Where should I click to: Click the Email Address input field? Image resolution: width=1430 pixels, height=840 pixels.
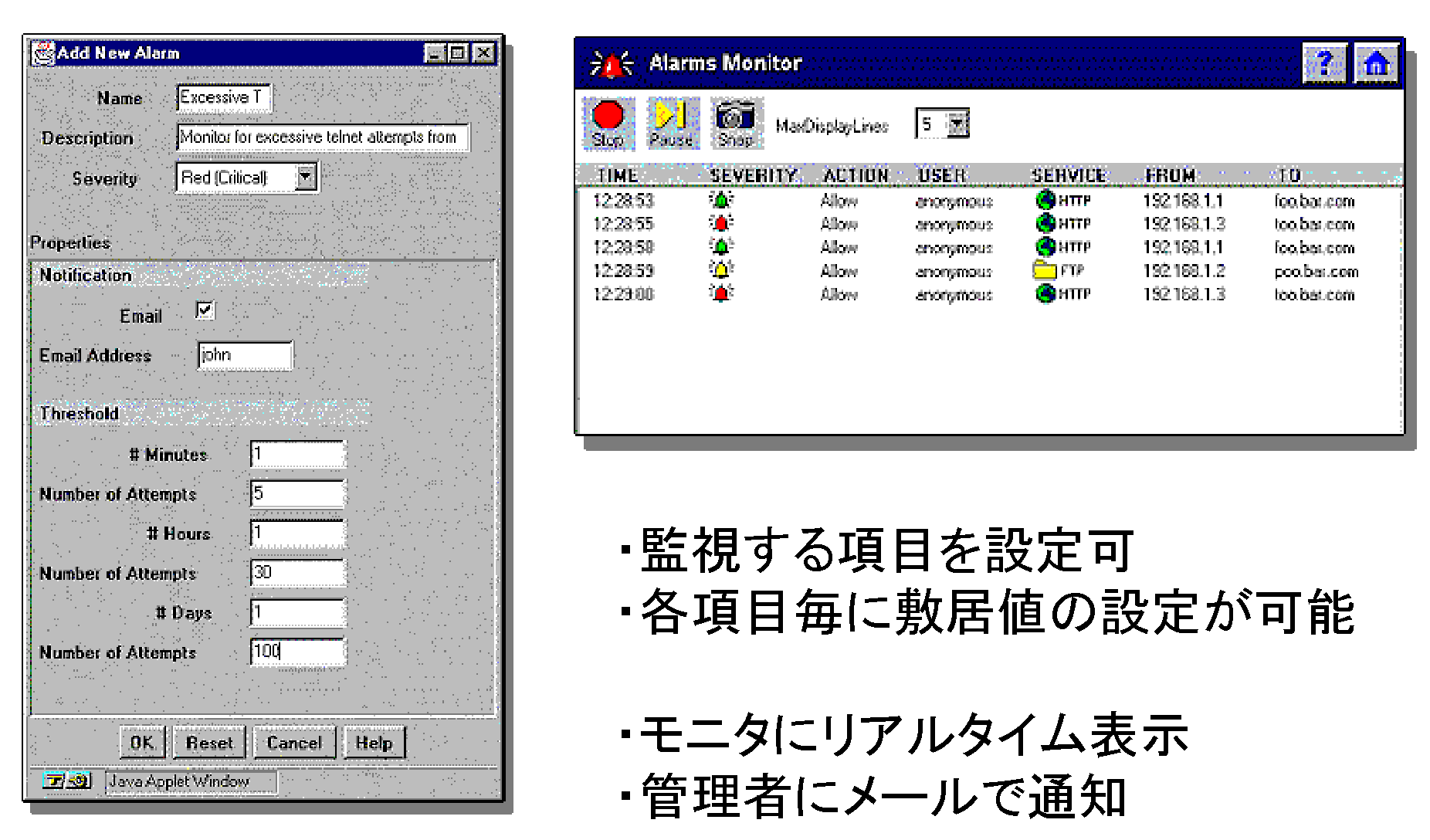245,355
